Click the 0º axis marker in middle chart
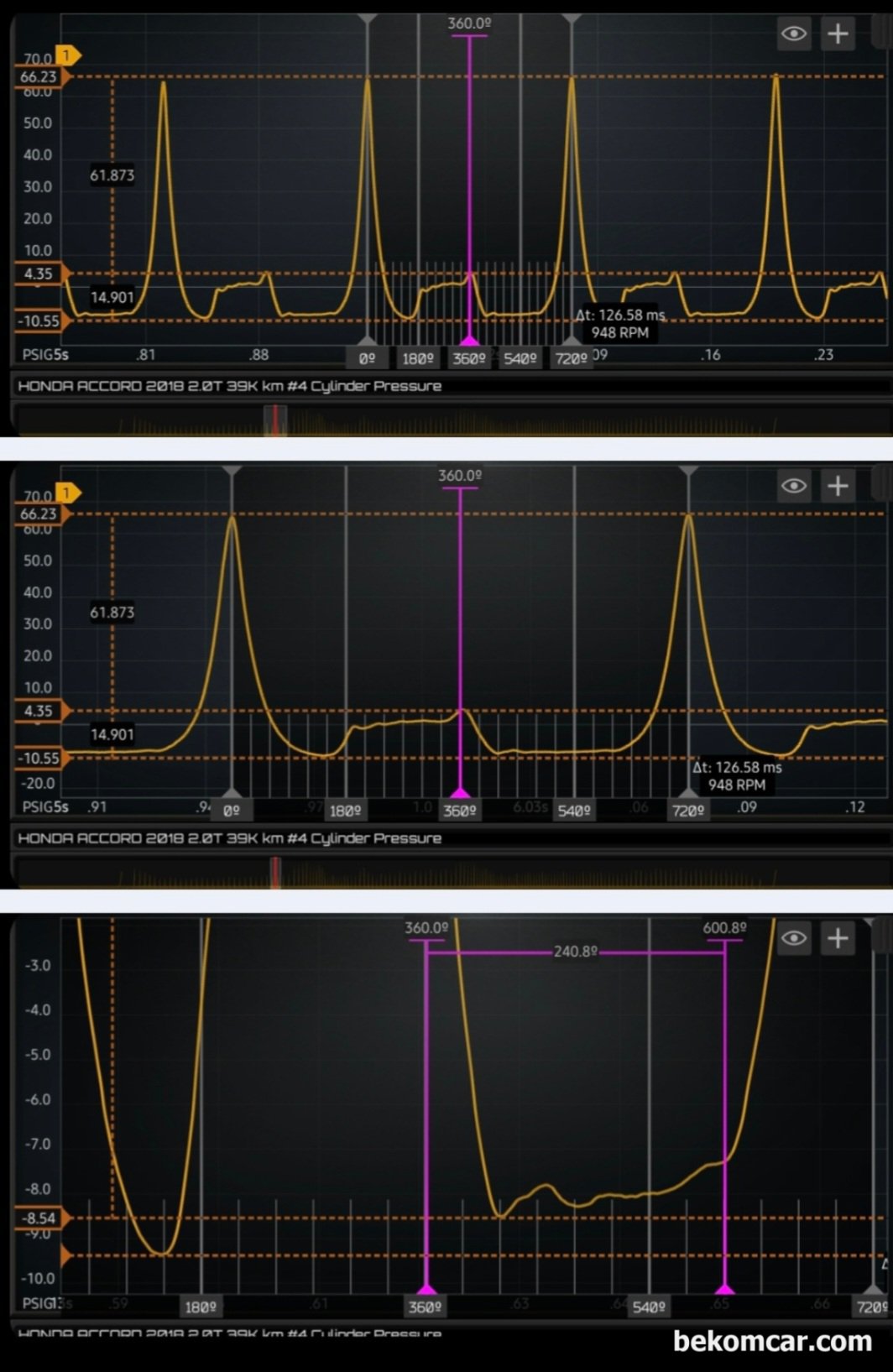893x1372 pixels. (x=232, y=811)
